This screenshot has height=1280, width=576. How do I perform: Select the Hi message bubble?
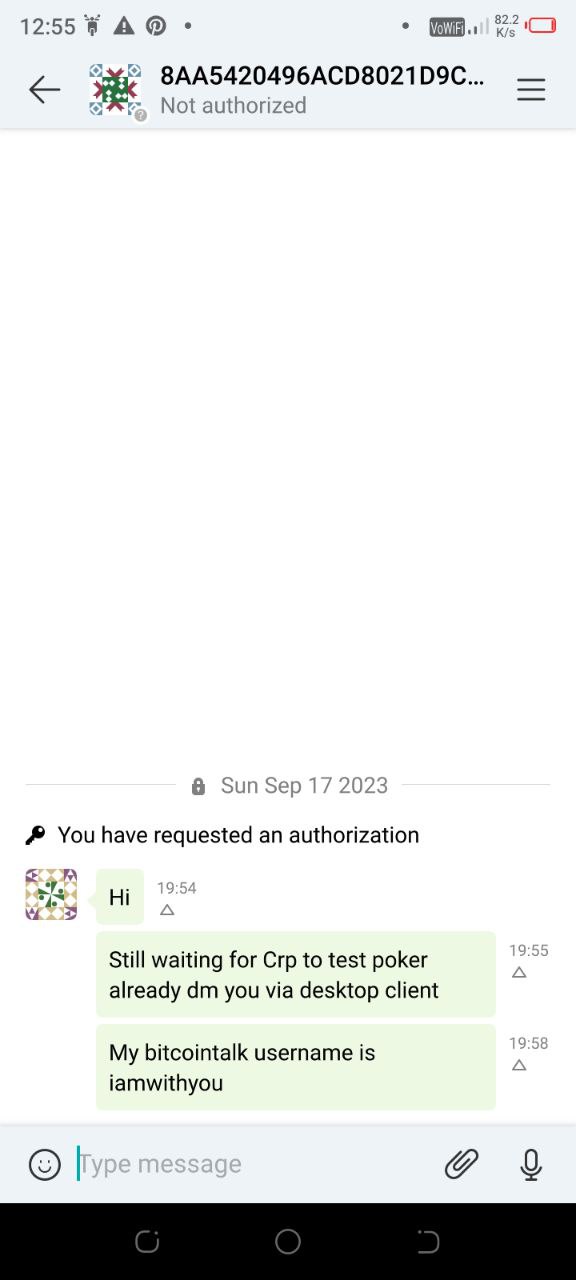click(120, 897)
